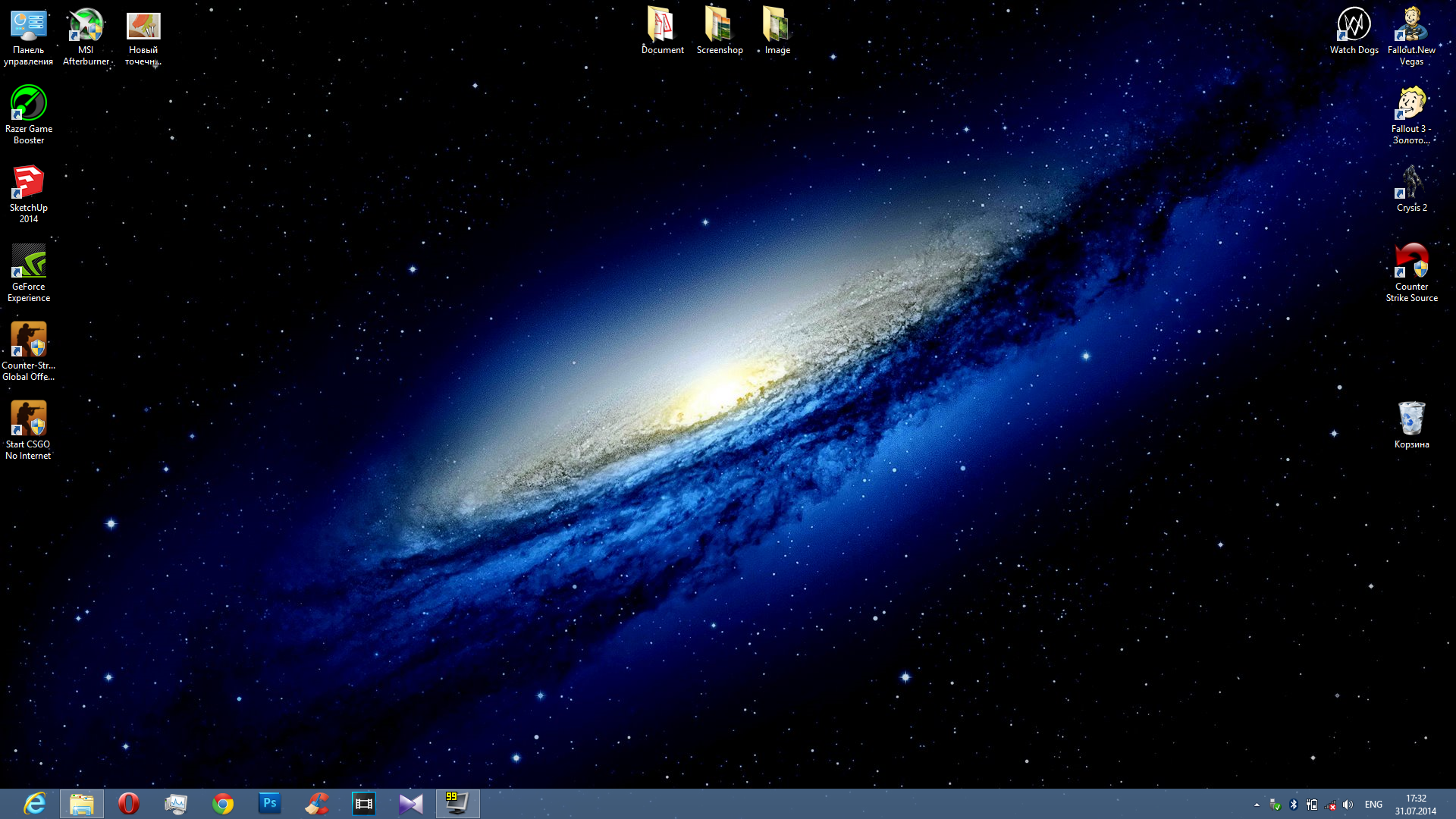Open File Explorer from taskbar
1456x819 pixels.
click(82, 804)
